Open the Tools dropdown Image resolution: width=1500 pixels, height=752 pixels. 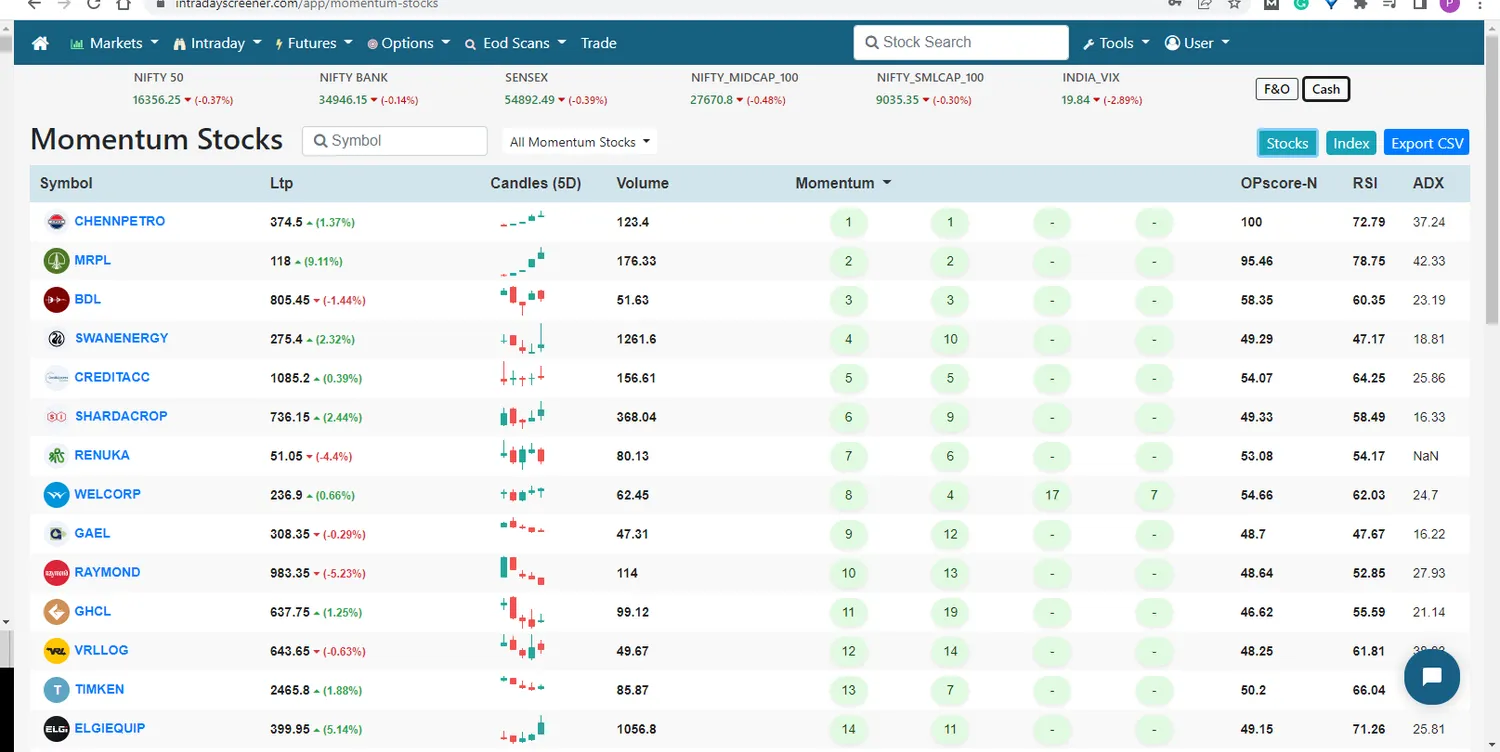(x=1116, y=43)
